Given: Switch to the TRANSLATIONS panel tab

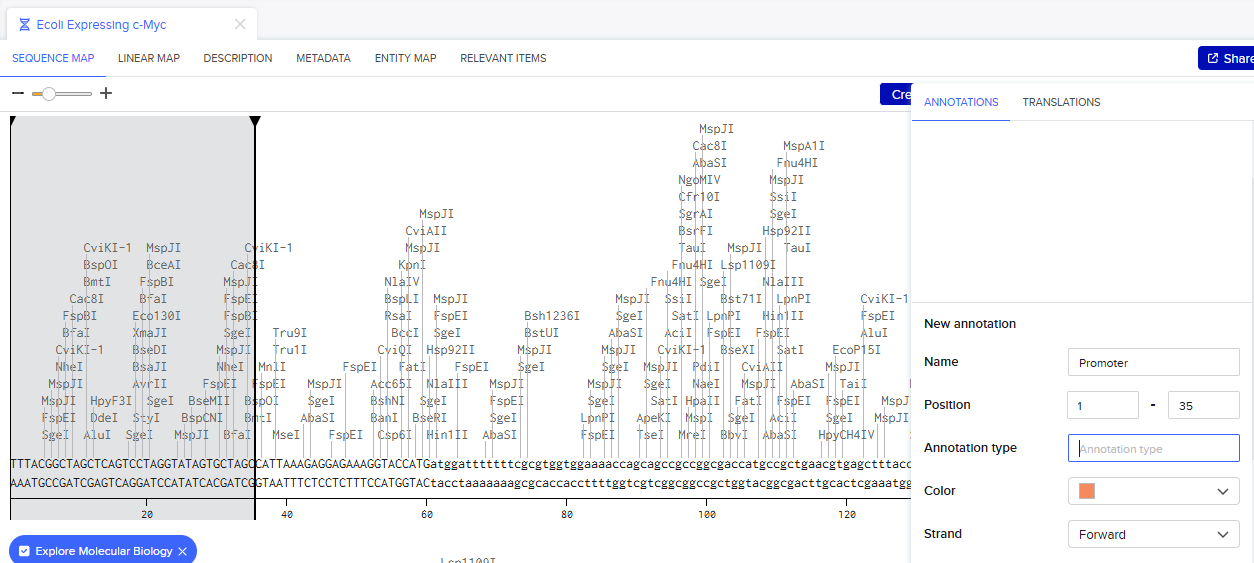Looking at the screenshot, I should 1061,102.
